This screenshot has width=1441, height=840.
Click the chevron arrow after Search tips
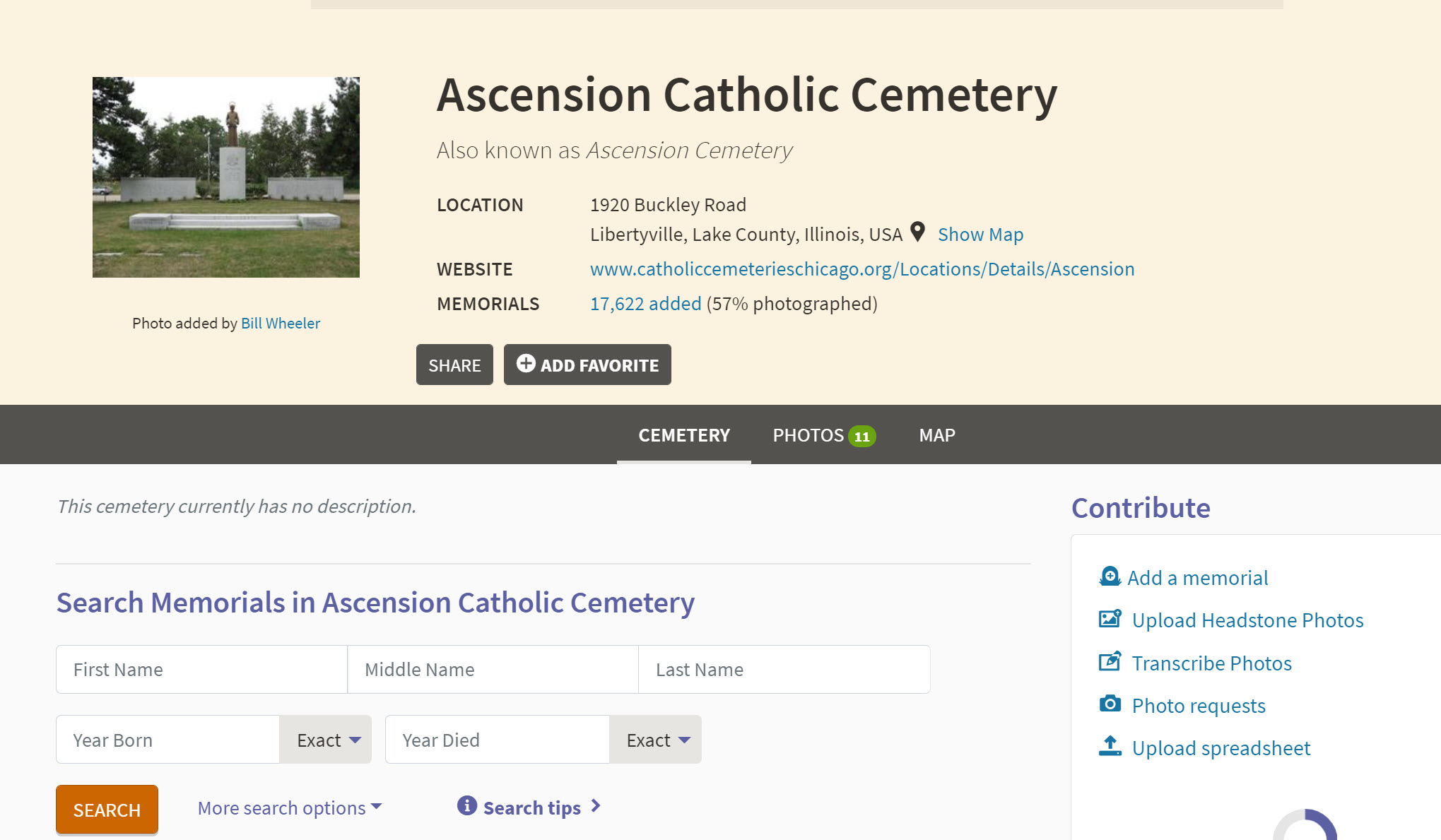pyautogui.click(x=596, y=806)
